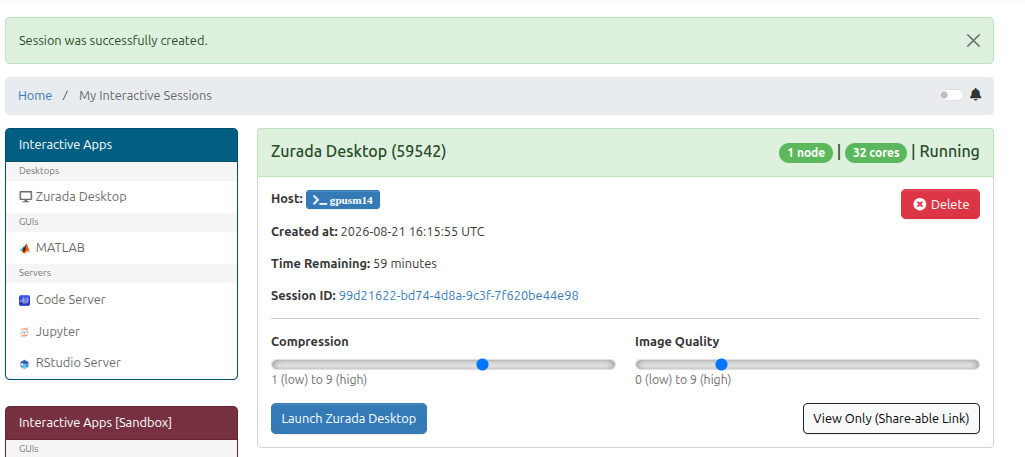Open the gpusm14 host shell link

point(343,200)
